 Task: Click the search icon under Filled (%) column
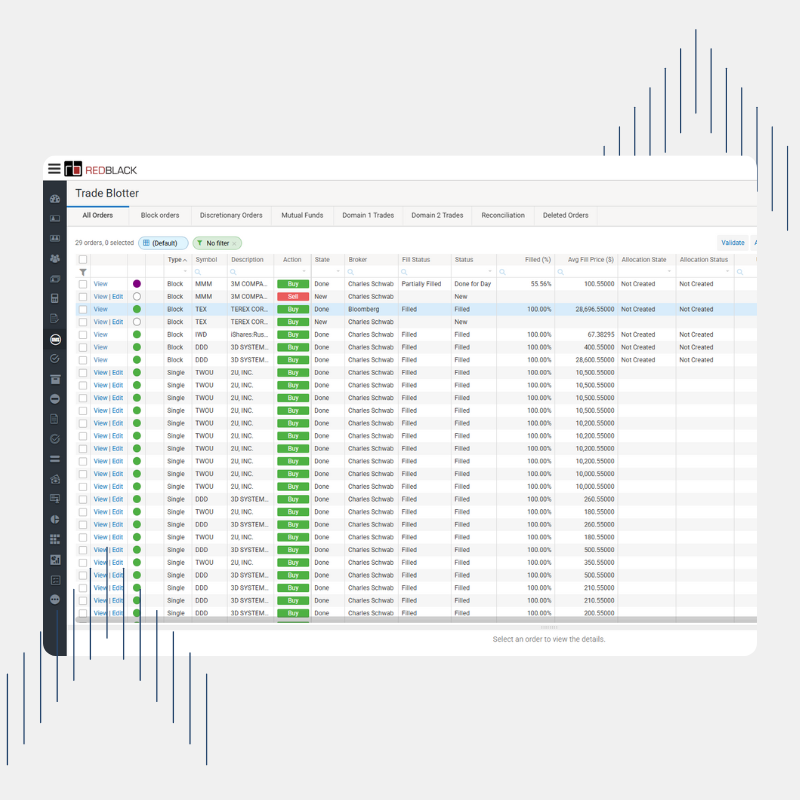click(502, 272)
